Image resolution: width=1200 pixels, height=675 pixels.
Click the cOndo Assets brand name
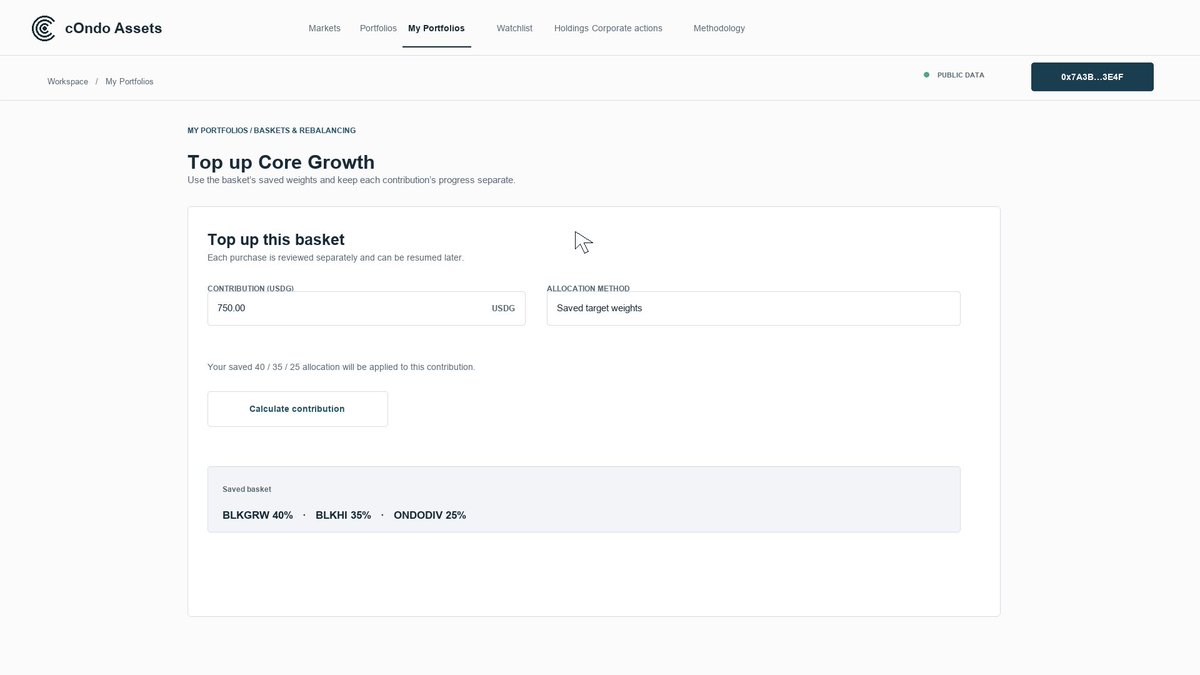point(113,28)
